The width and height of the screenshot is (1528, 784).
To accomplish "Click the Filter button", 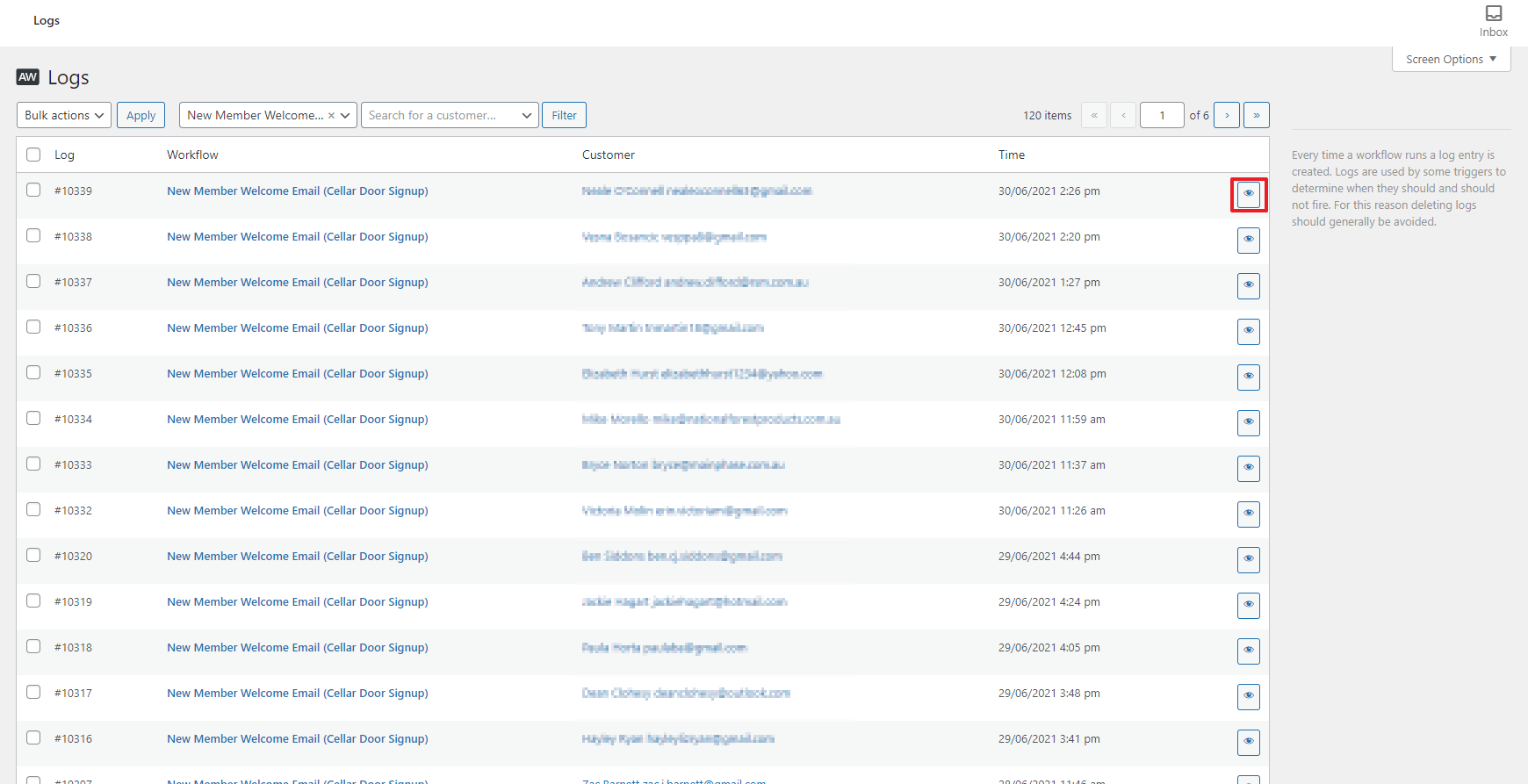I will [x=564, y=115].
